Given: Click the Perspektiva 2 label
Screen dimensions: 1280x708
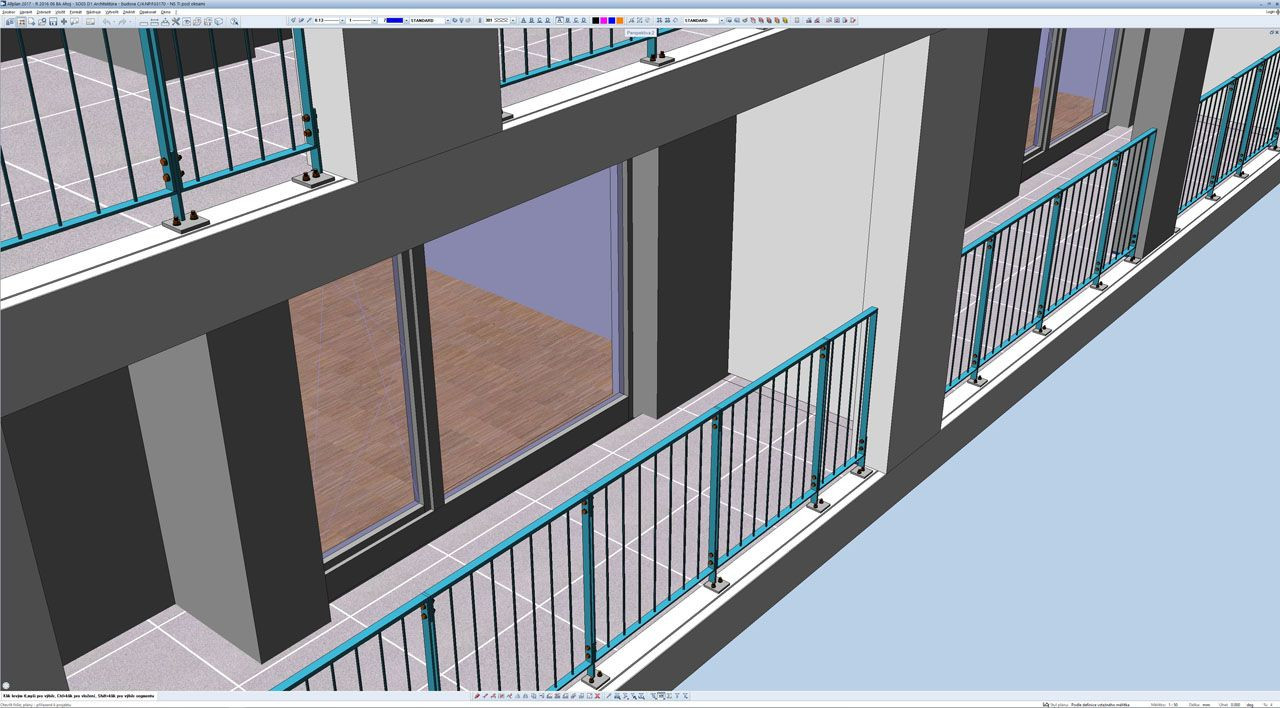Looking at the screenshot, I should [640, 33].
